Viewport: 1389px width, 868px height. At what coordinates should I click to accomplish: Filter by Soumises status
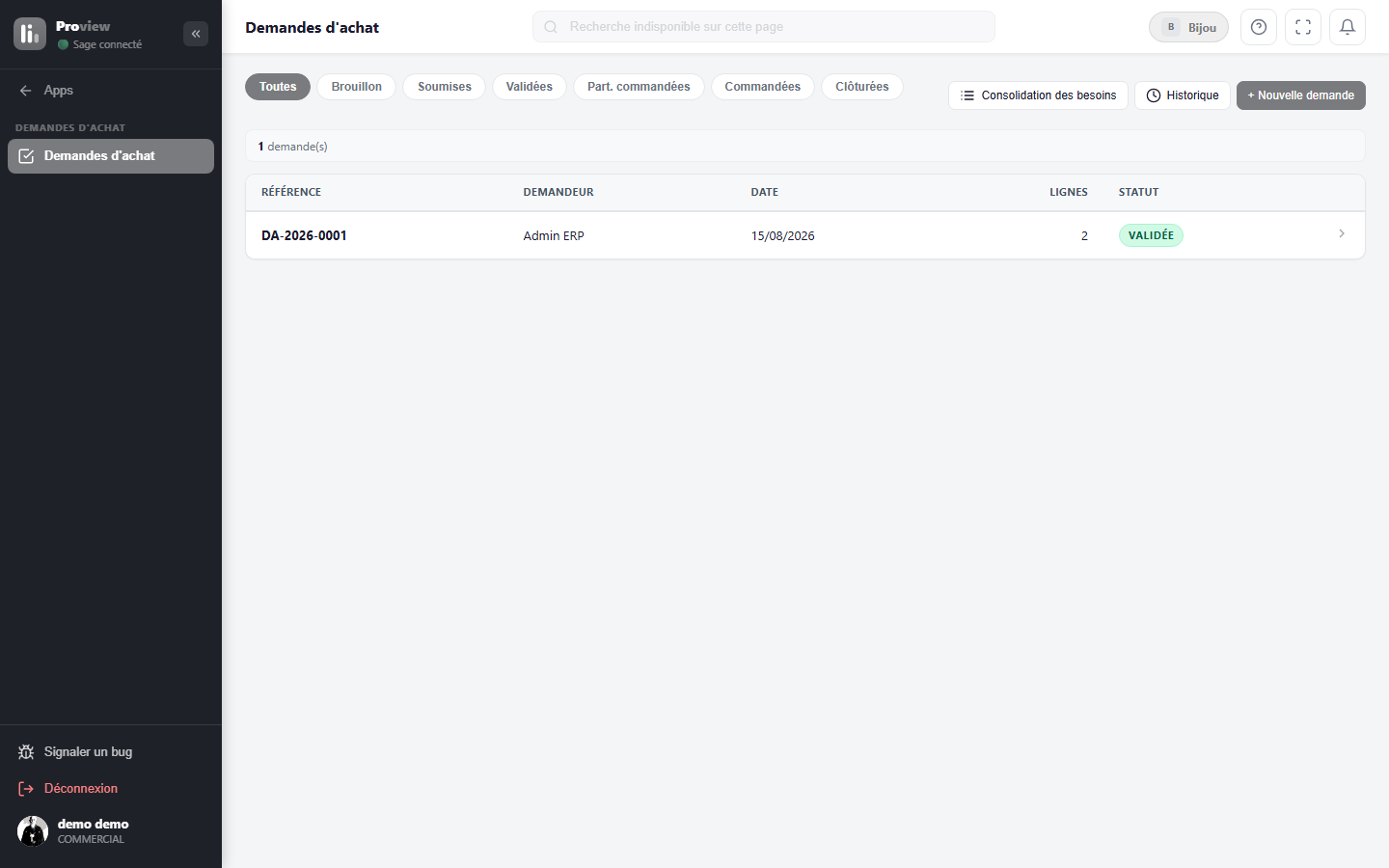click(x=445, y=87)
